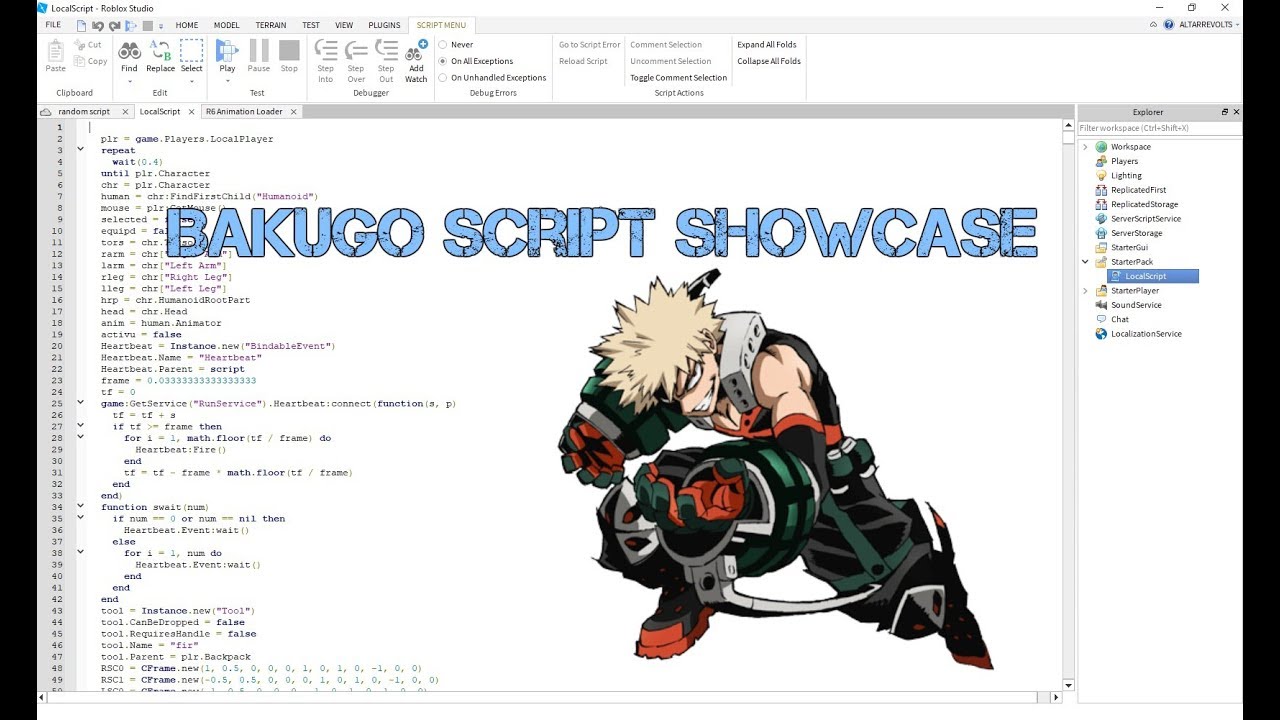Viewport: 1280px width, 720px height.
Task: Undock the Explorer panel
Action: click(x=1225, y=112)
